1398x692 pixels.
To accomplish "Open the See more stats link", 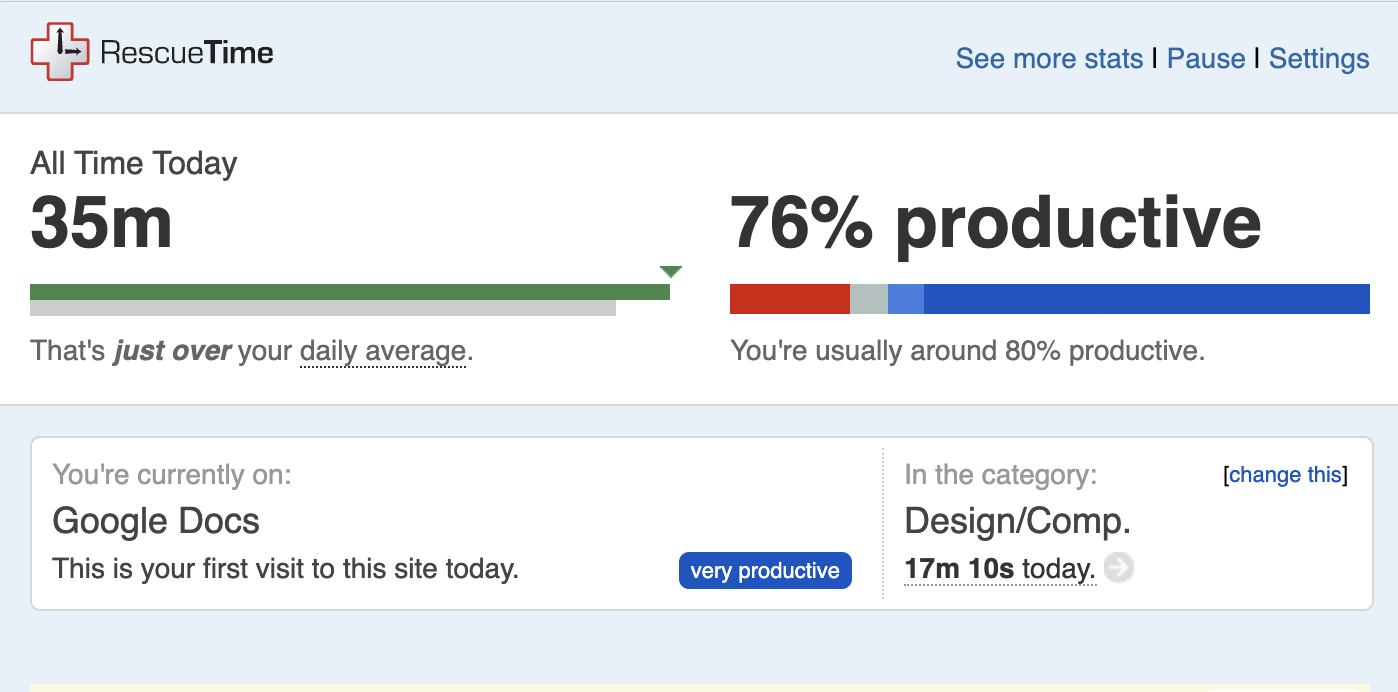I will pos(1049,58).
